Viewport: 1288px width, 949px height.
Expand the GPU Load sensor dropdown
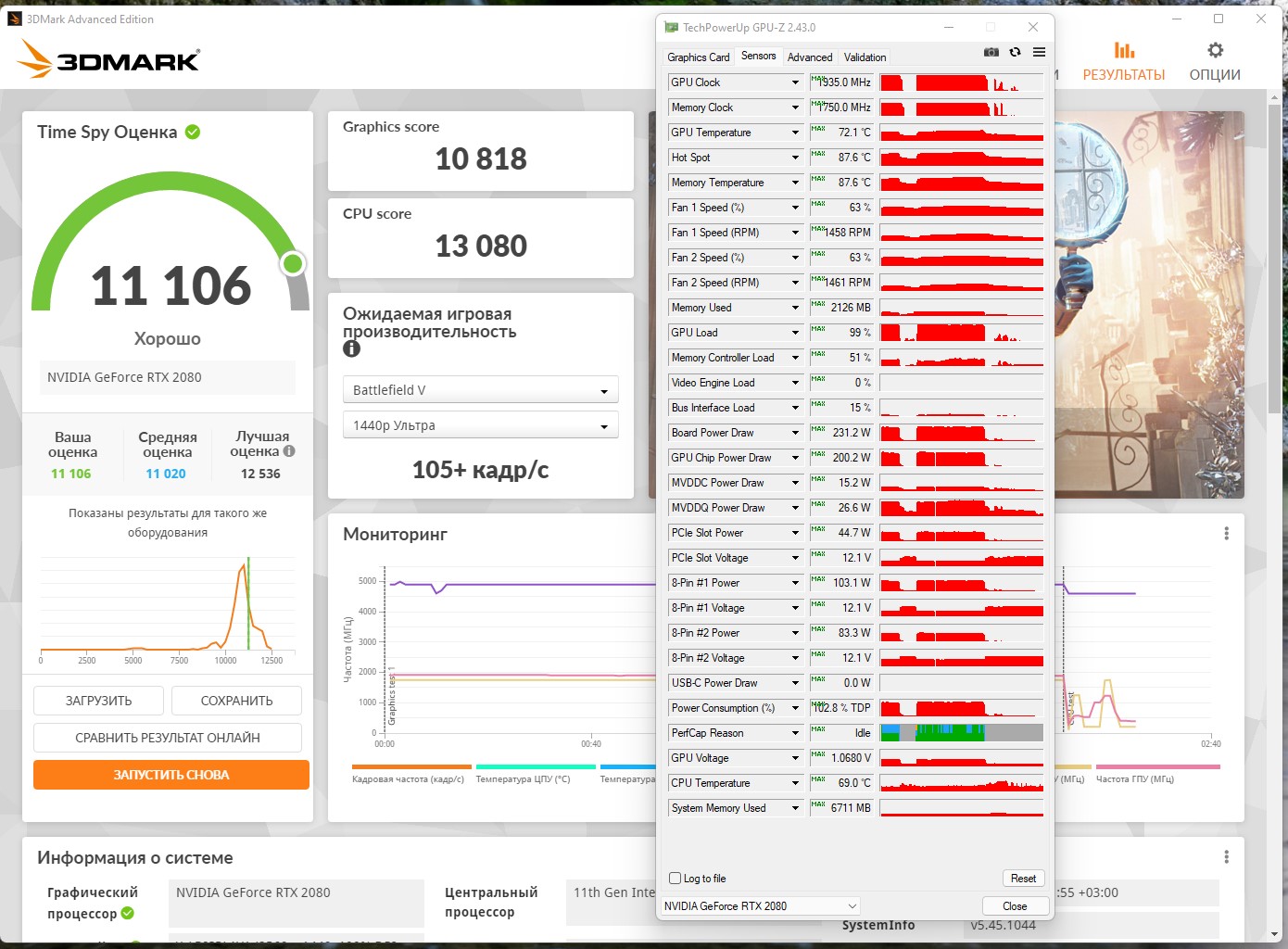point(795,333)
